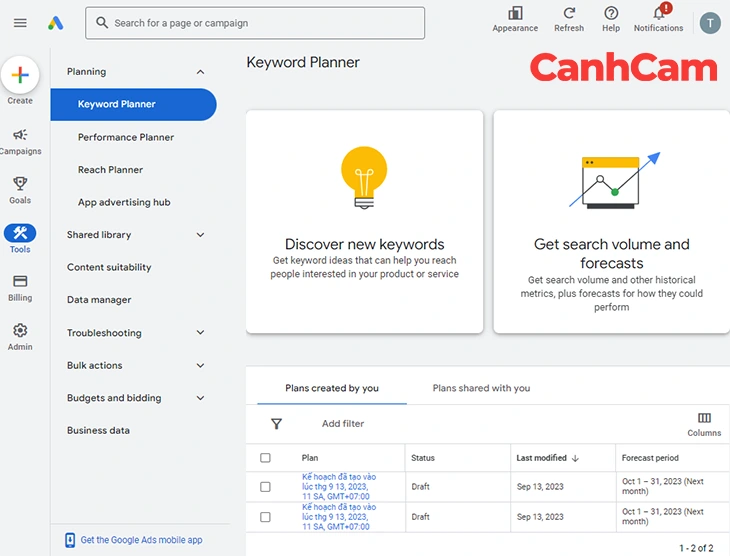Refresh the page with Refresh icon
This screenshot has width=730, height=556.
pyautogui.click(x=569, y=13)
